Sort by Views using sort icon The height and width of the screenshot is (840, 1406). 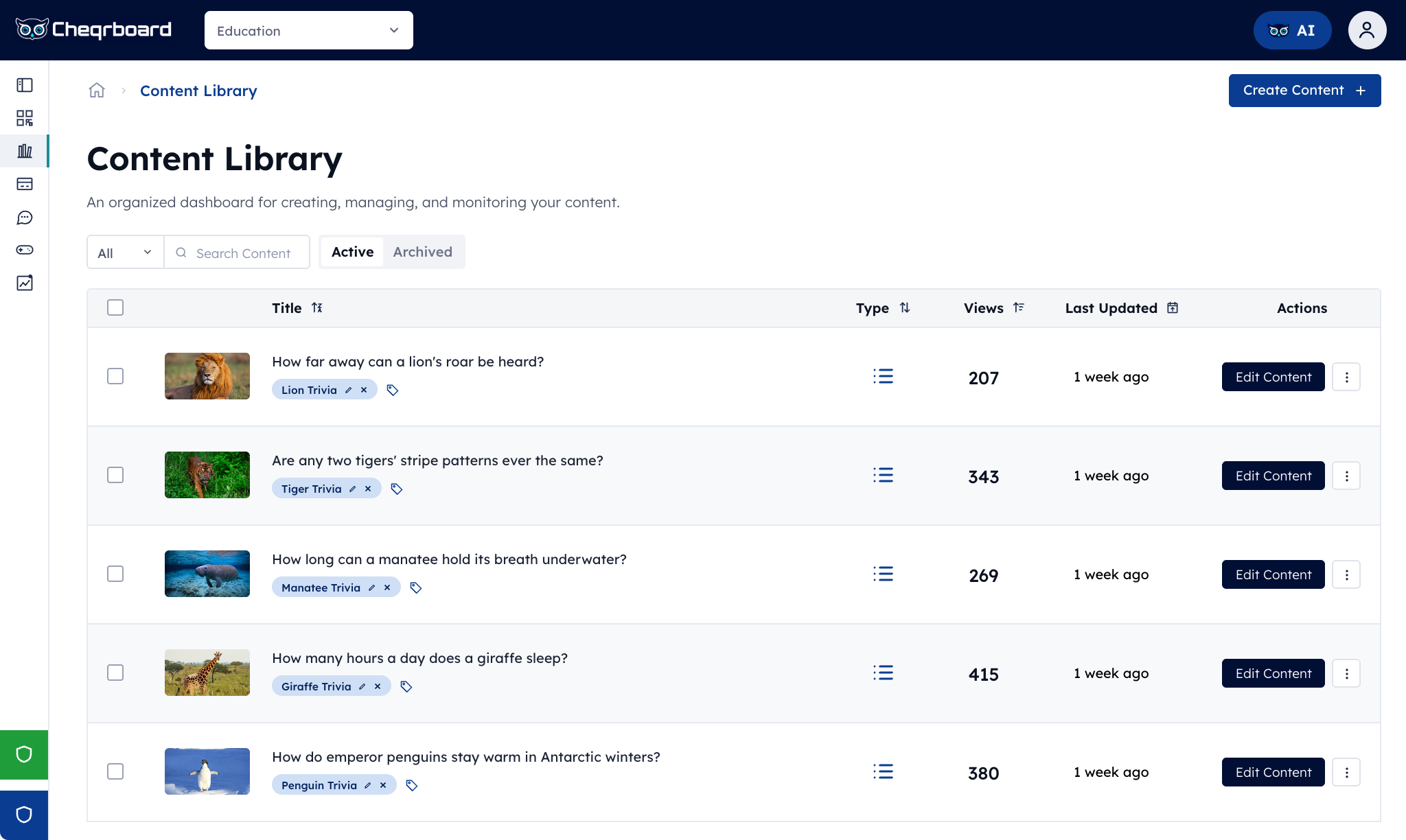(1019, 307)
